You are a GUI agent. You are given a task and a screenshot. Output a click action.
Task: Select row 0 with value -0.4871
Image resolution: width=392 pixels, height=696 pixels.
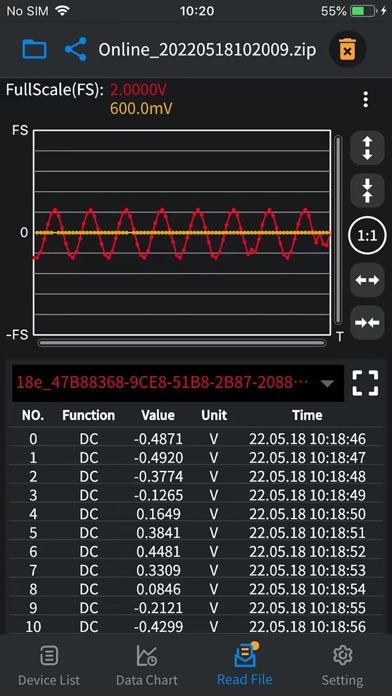click(x=196, y=439)
